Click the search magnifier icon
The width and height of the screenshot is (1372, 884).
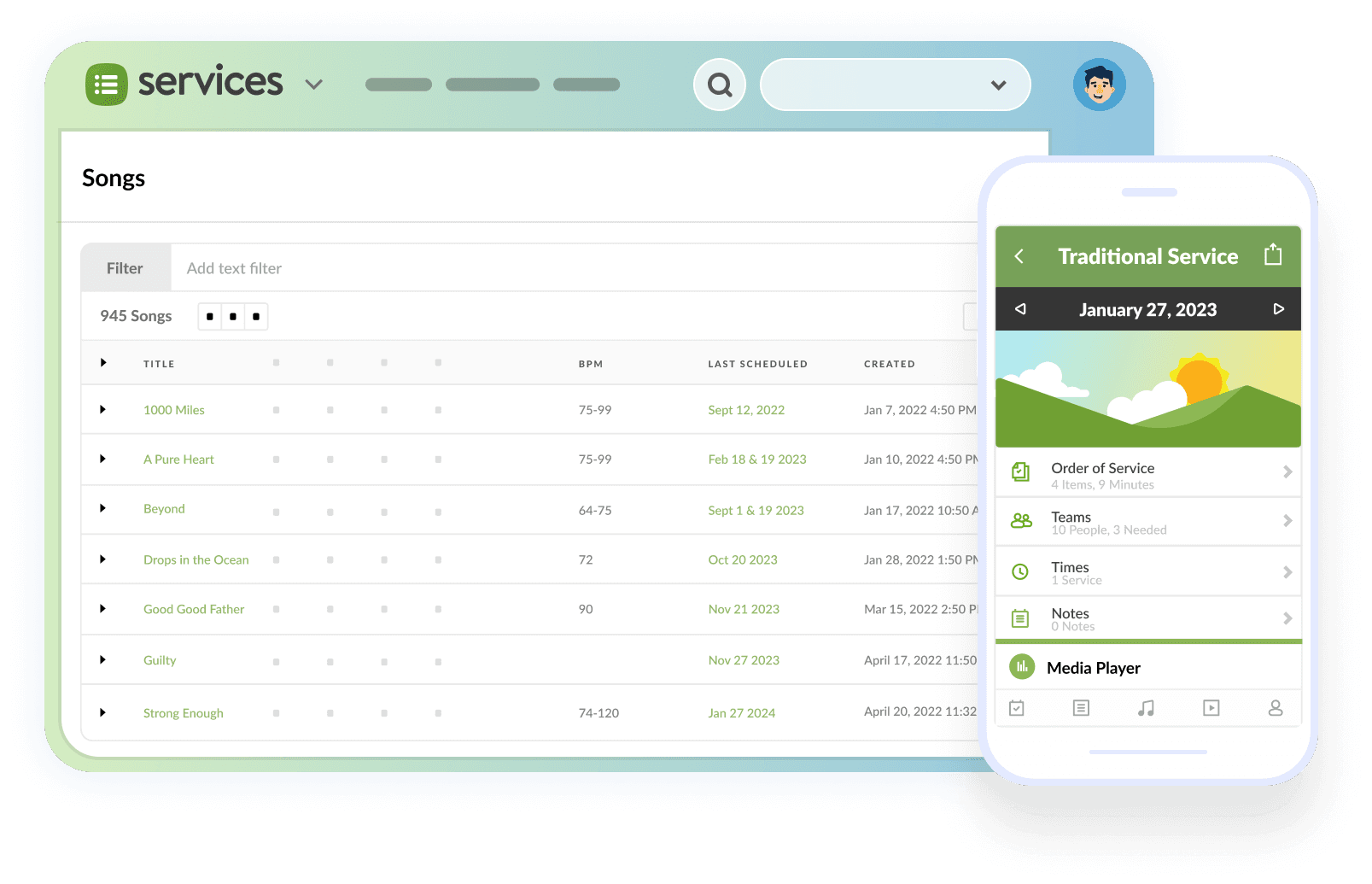pos(720,85)
